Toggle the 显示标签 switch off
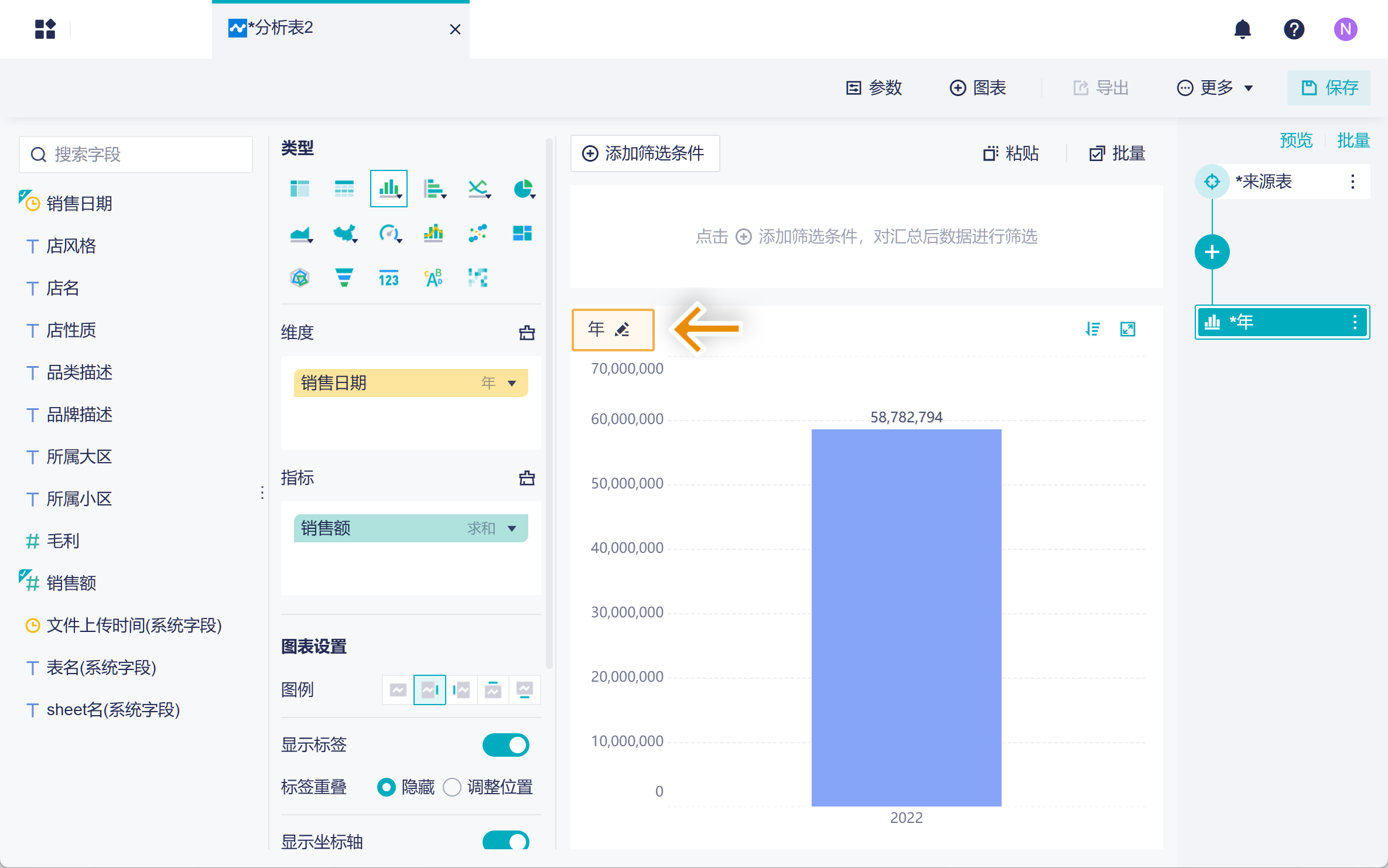The image size is (1388, 868). coord(505,745)
